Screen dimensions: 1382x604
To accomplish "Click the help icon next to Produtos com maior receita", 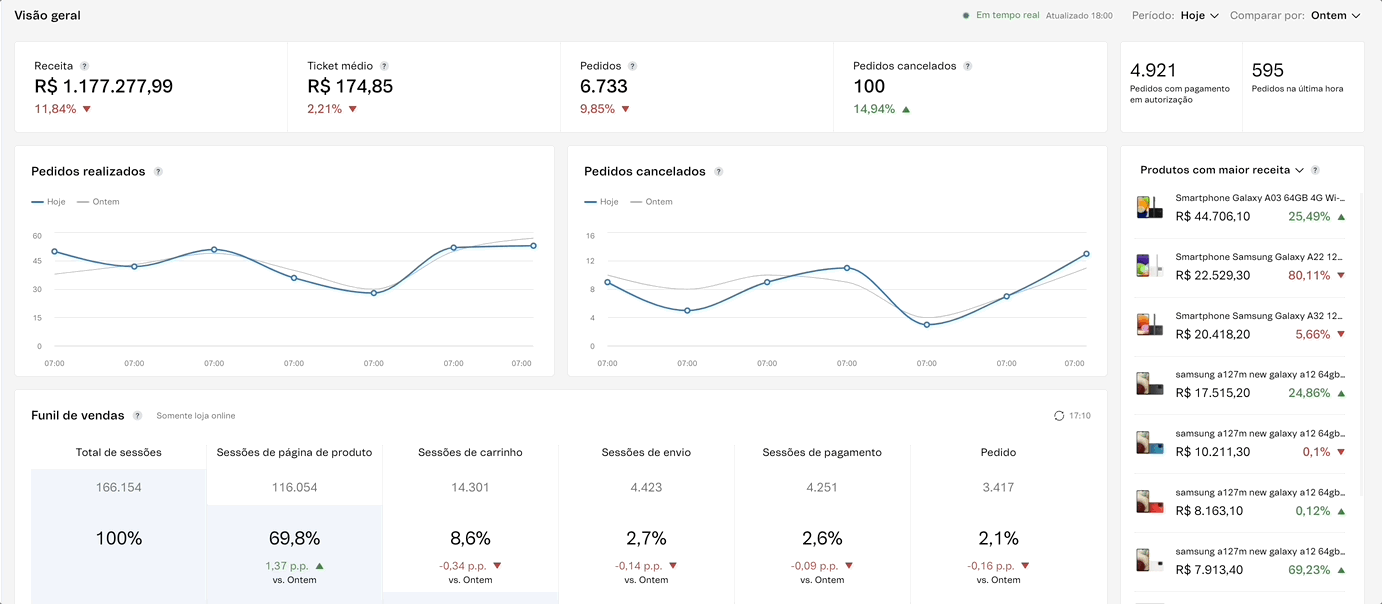I will click(x=1315, y=171).
